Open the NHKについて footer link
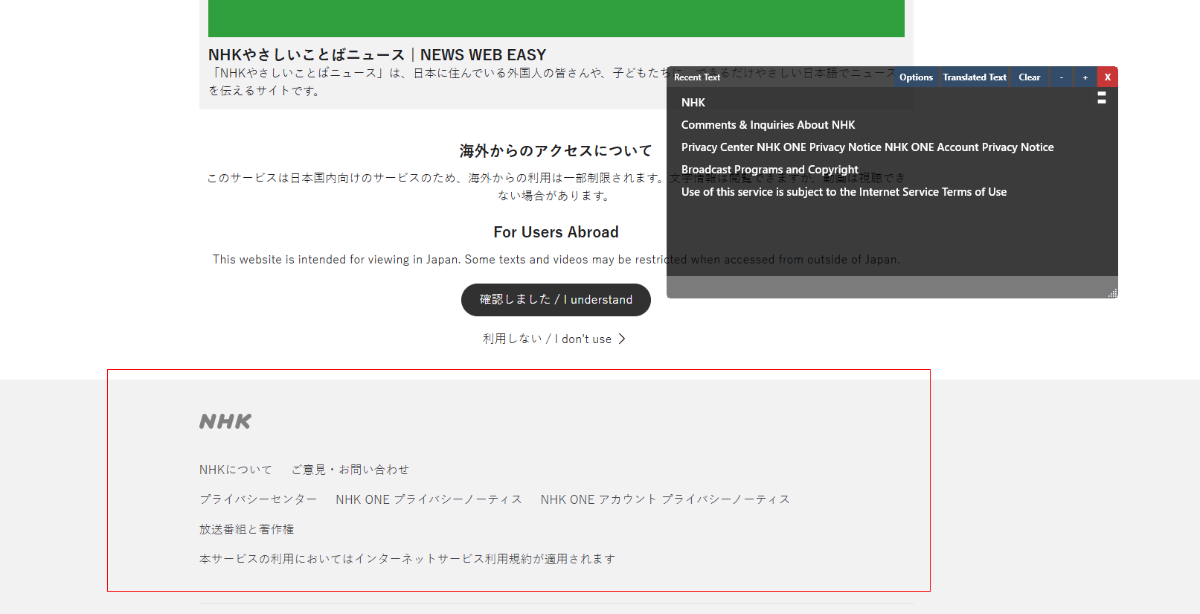The height and width of the screenshot is (614, 1200). pyautogui.click(x=236, y=469)
